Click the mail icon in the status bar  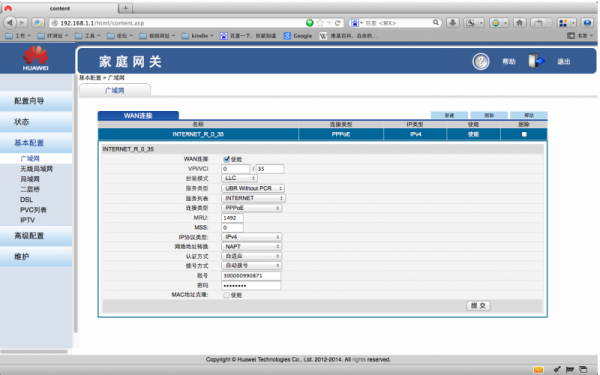[x=538, y=370]
